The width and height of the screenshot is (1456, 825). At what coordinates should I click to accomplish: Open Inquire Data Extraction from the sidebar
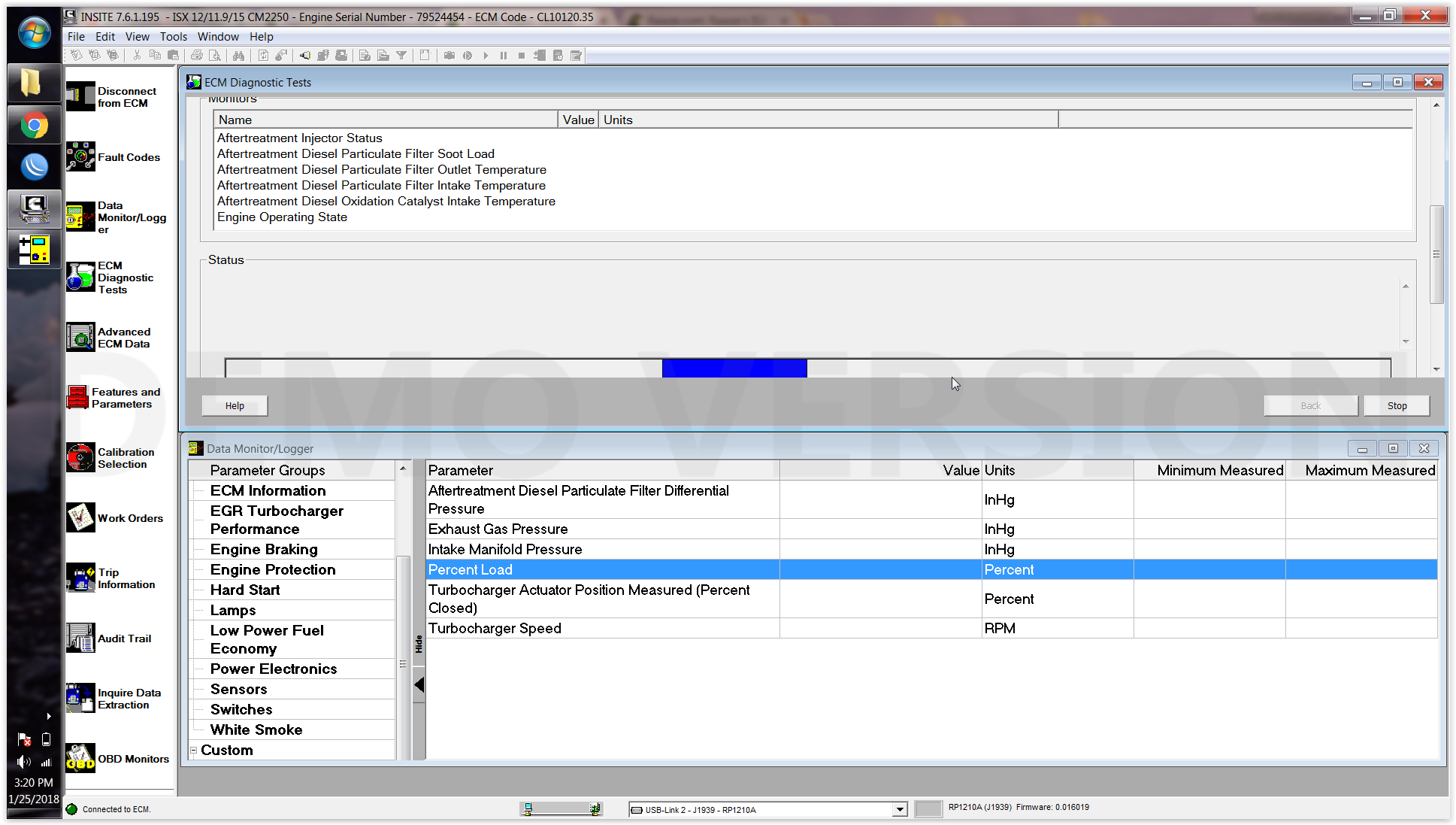114,699
